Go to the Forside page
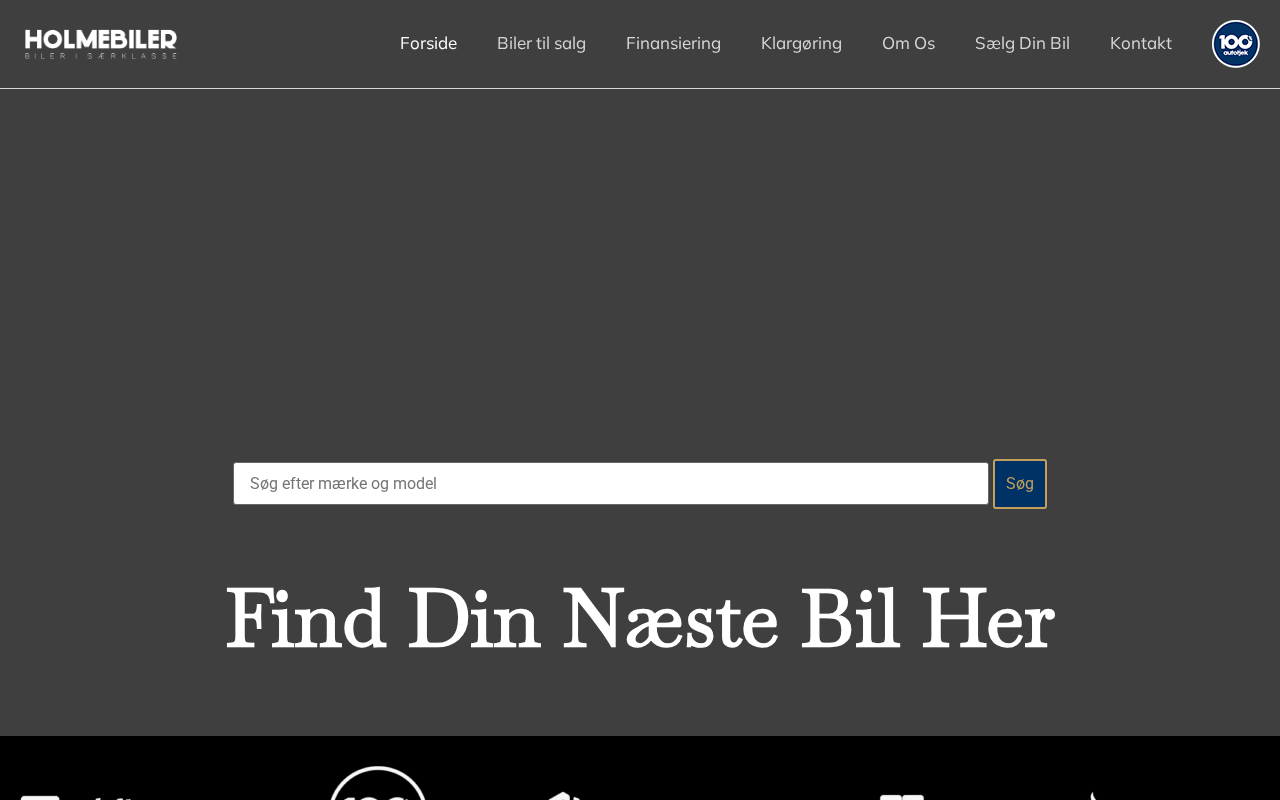 428,43
